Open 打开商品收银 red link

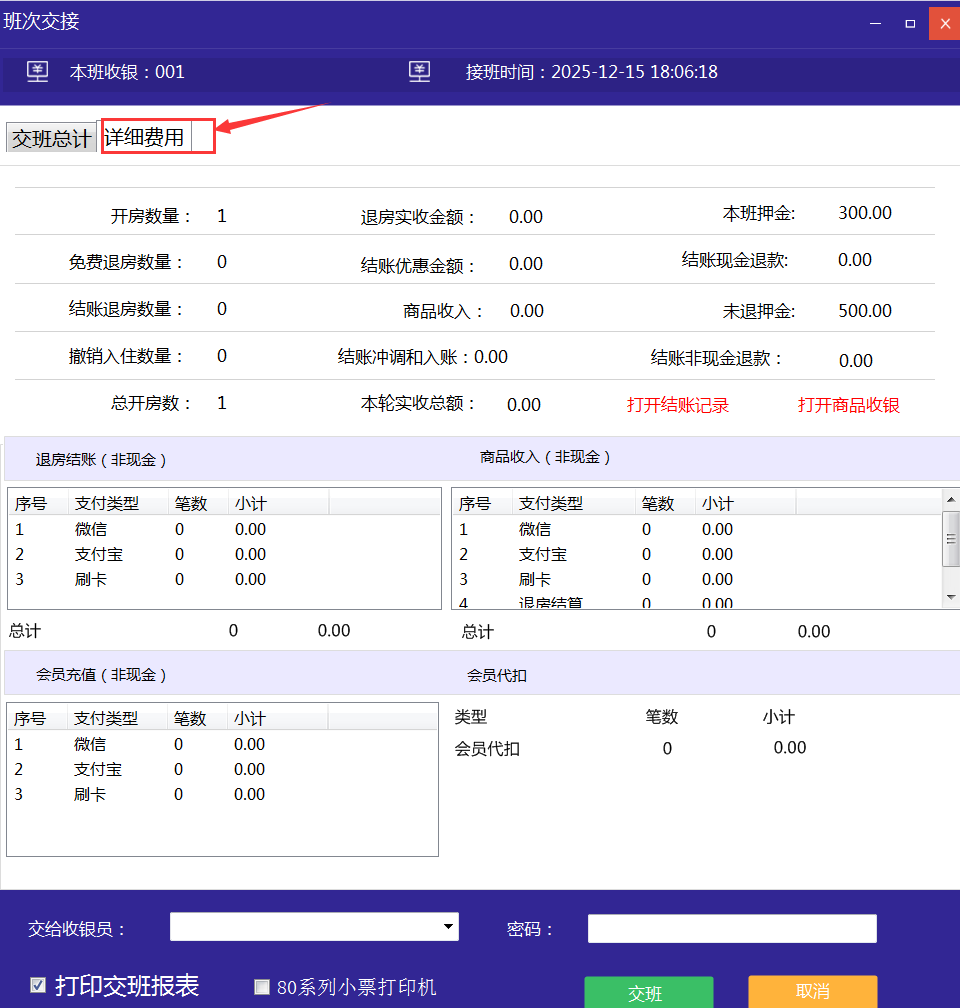click(x=848, y=405)
